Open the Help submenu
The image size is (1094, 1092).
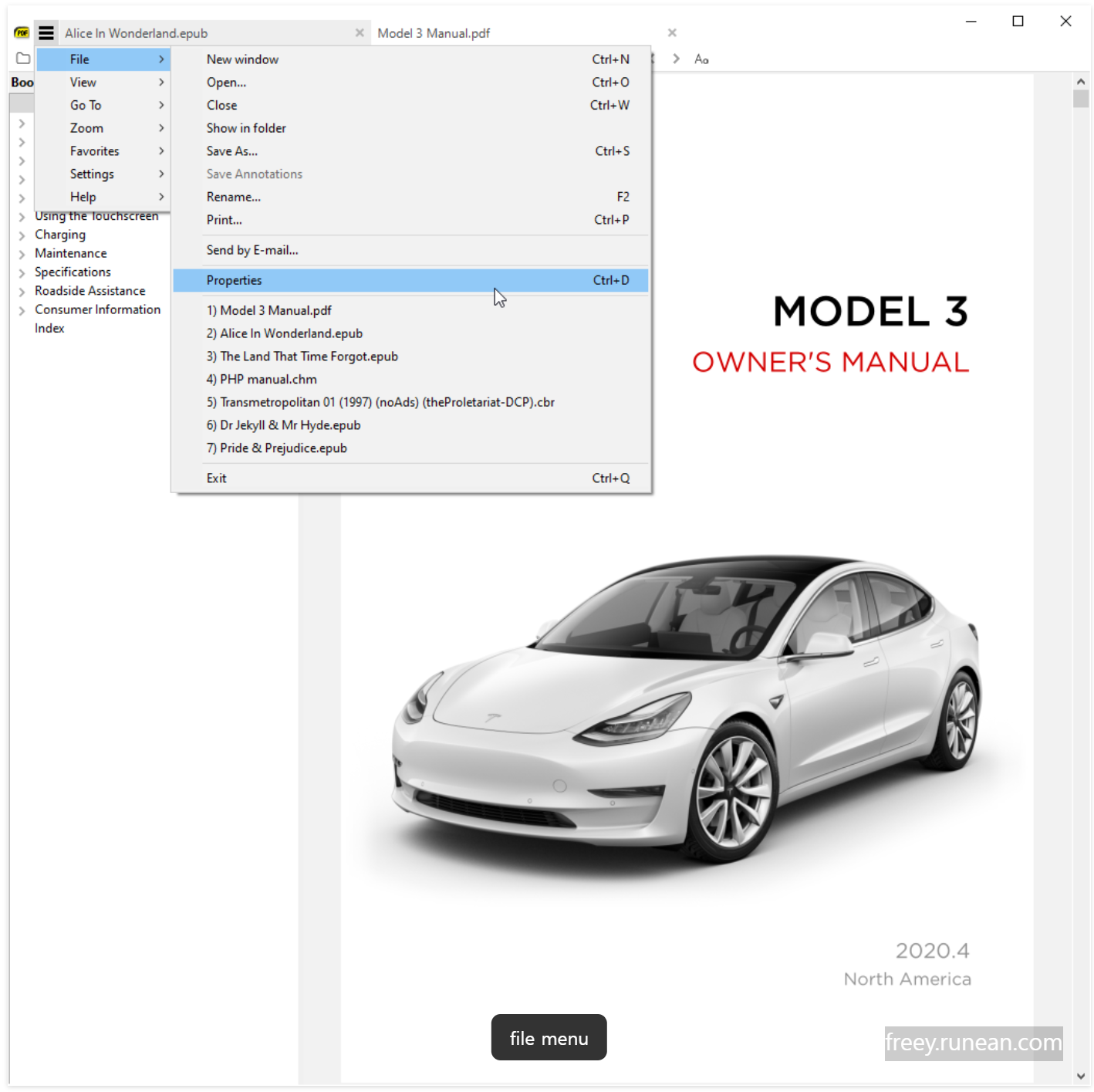click(x=103, y=197)
